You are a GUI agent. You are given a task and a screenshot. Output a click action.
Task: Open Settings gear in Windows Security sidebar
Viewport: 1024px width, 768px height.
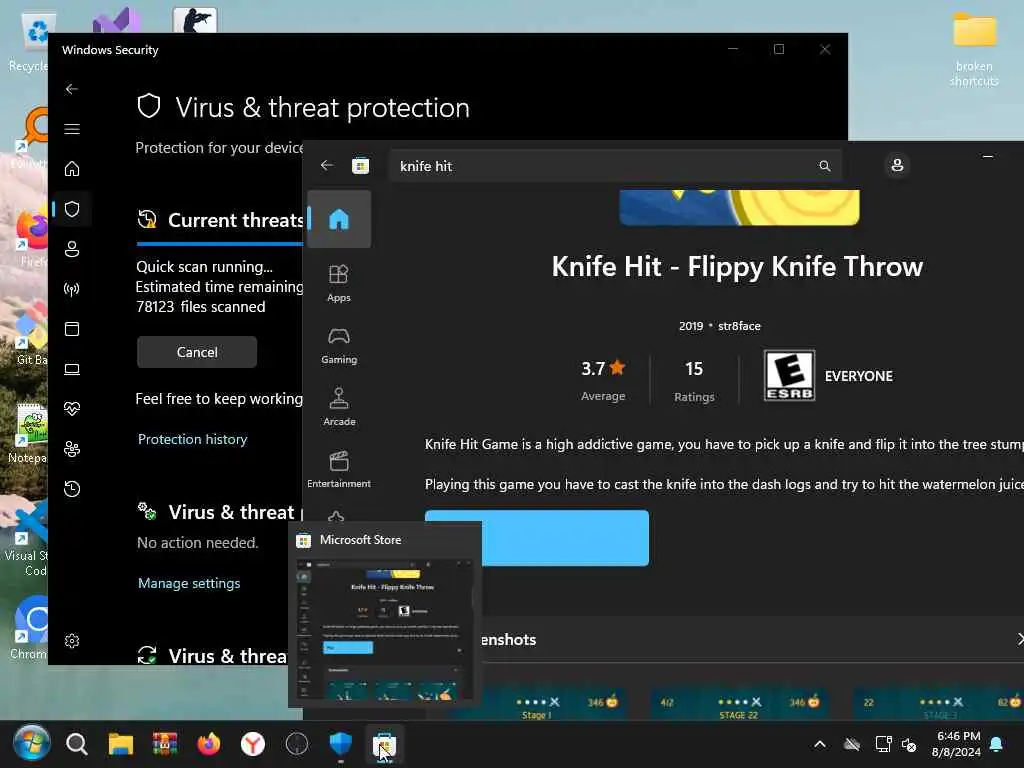[x=72, y=641]
